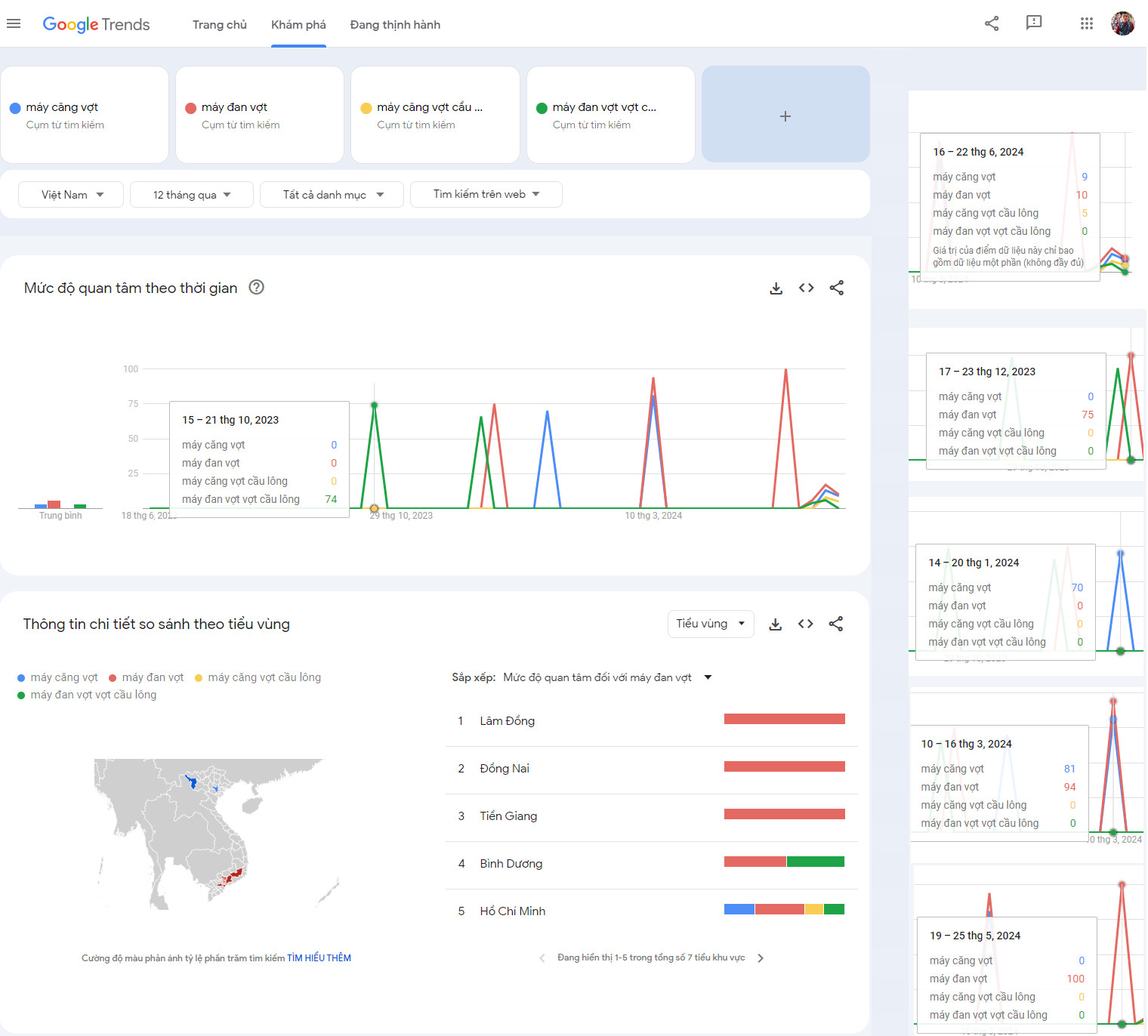Viewport: 1148px width, 1036px height.
Task: Go to the Đang thịnh hành tab
Action: [395, 25]
